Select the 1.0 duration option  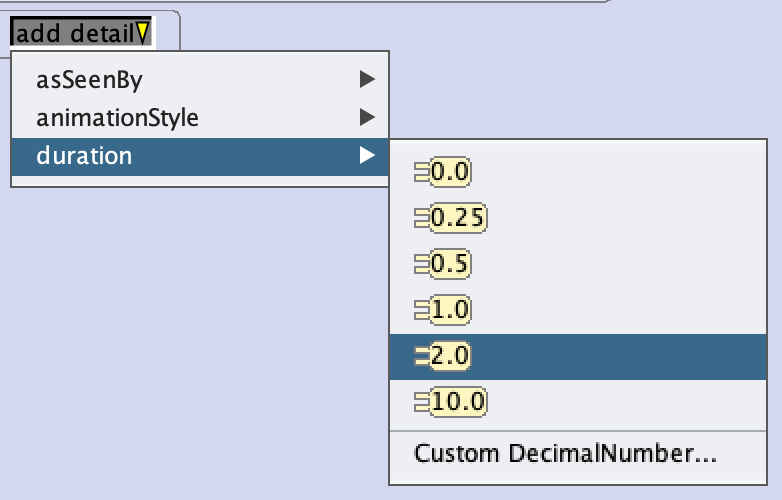point(450,310)
